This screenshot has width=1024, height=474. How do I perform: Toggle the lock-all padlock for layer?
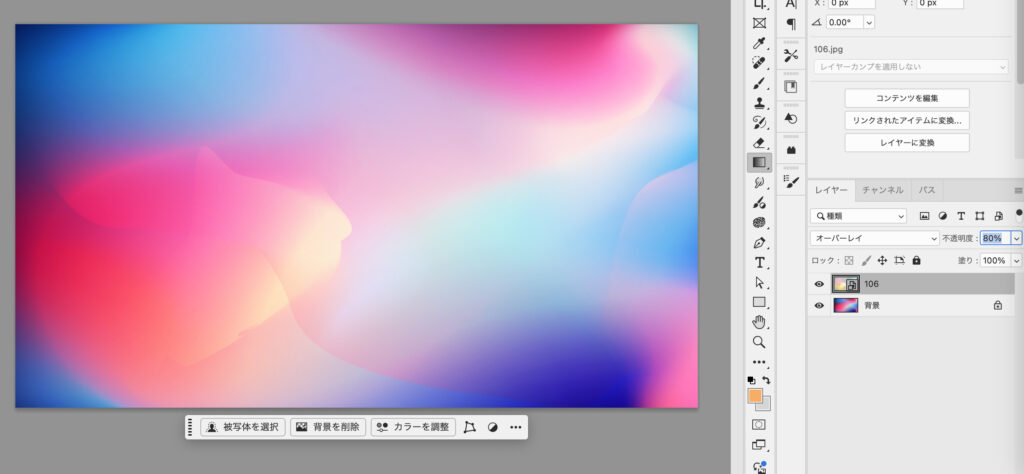coord(916,261)
